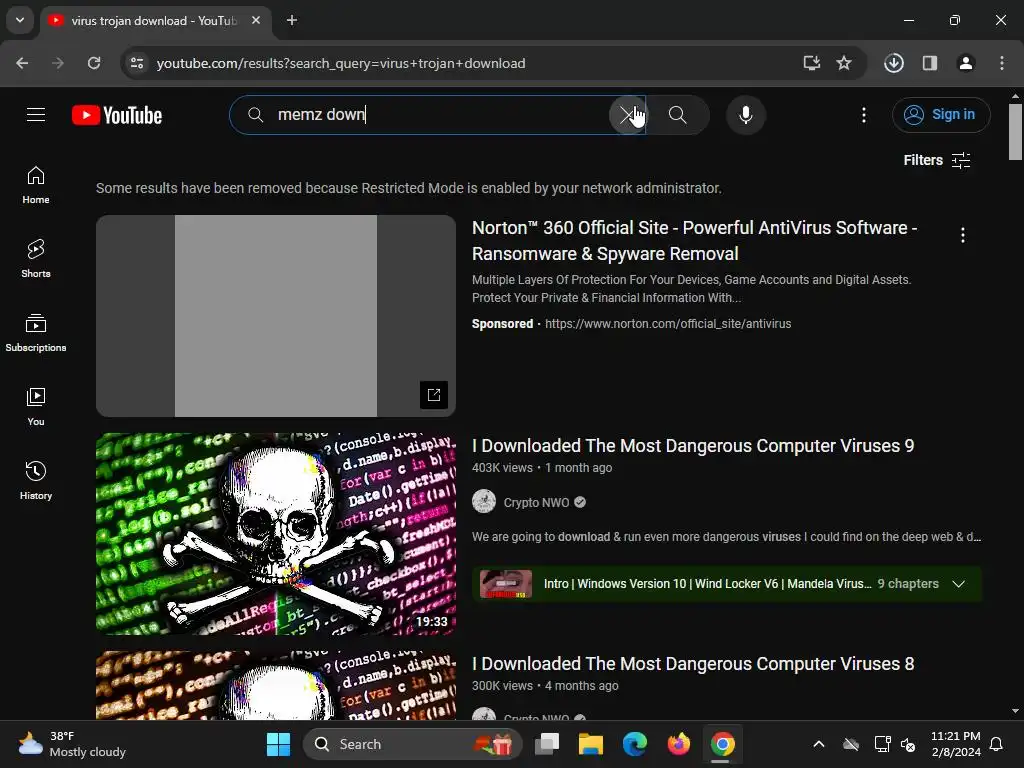
Task: Open the Dangerous Computer Viruses 9 thumbnail
Action: tap(276, 534)
